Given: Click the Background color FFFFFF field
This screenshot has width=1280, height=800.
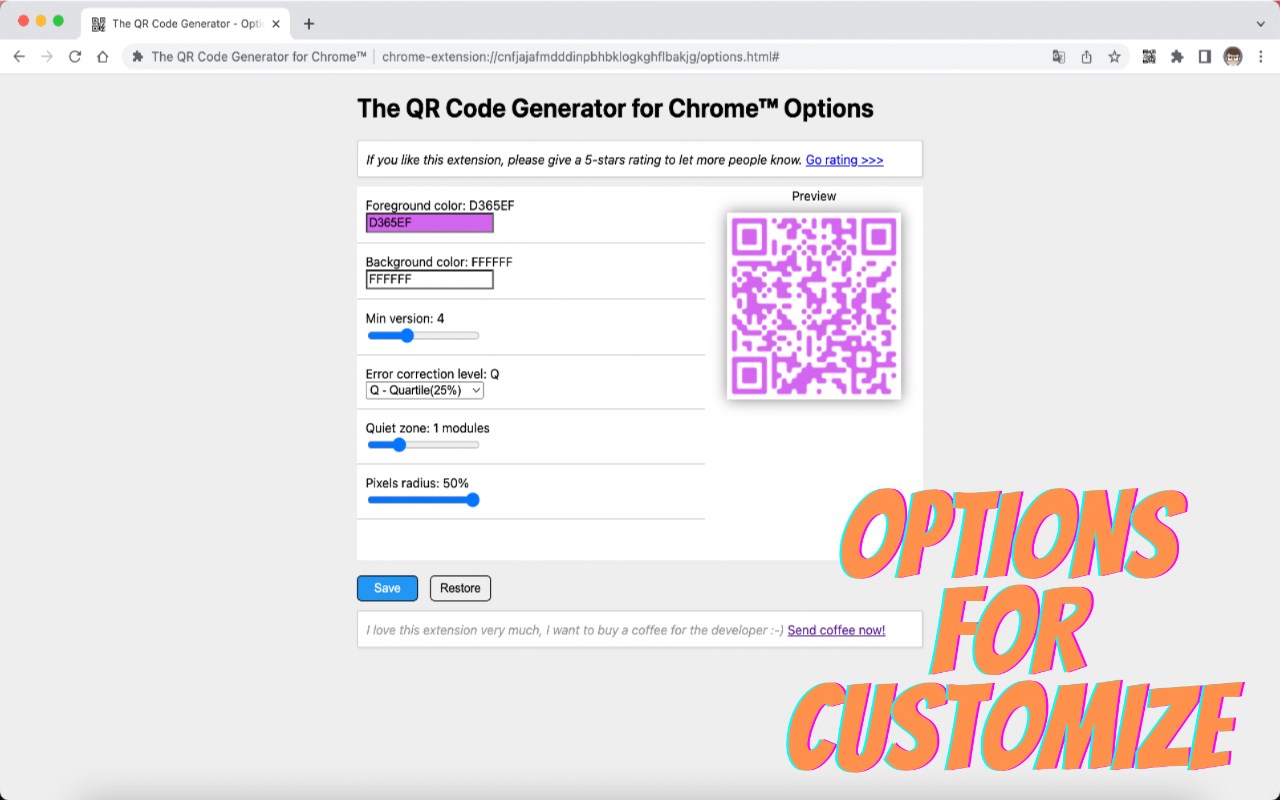Looking at the screenshot, I should 429,279.
